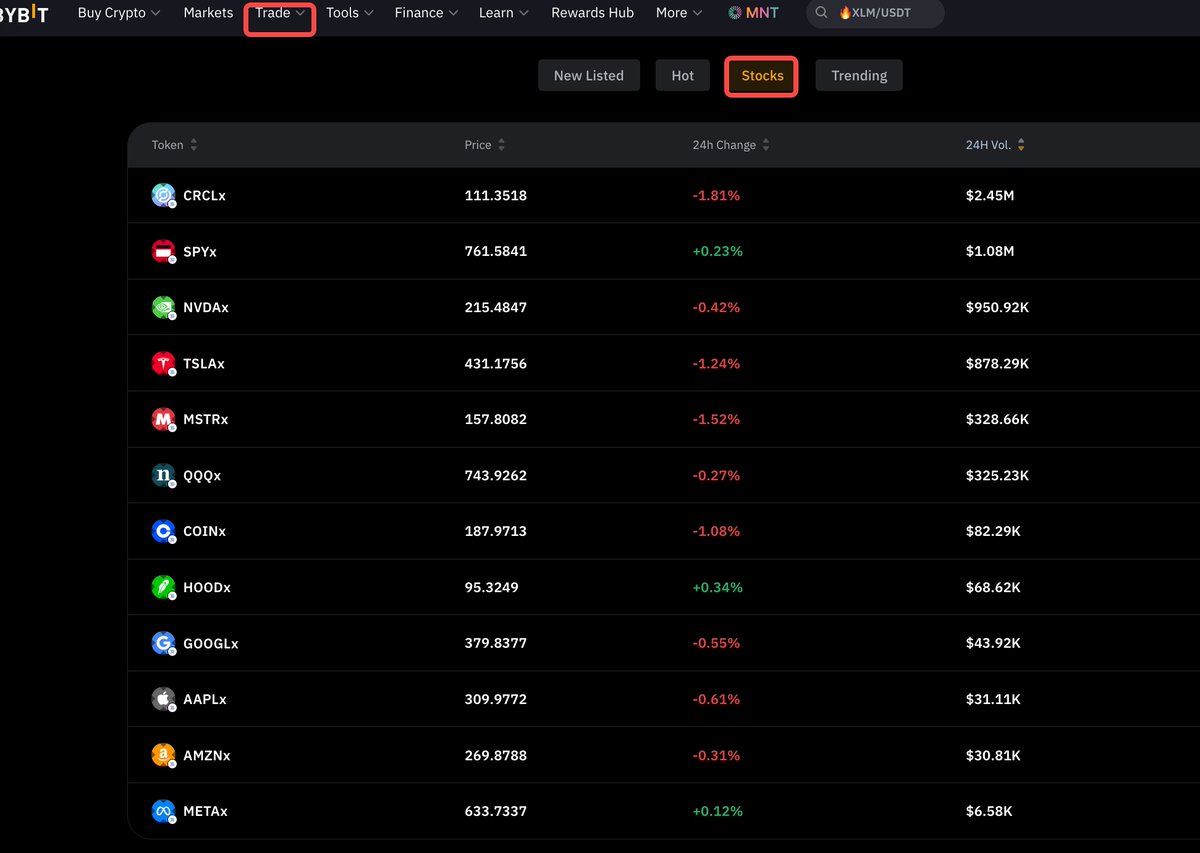Click the price 633.7337
Image resolution: width=1200 pixels, height=853 pixels.
click(496, 812)
